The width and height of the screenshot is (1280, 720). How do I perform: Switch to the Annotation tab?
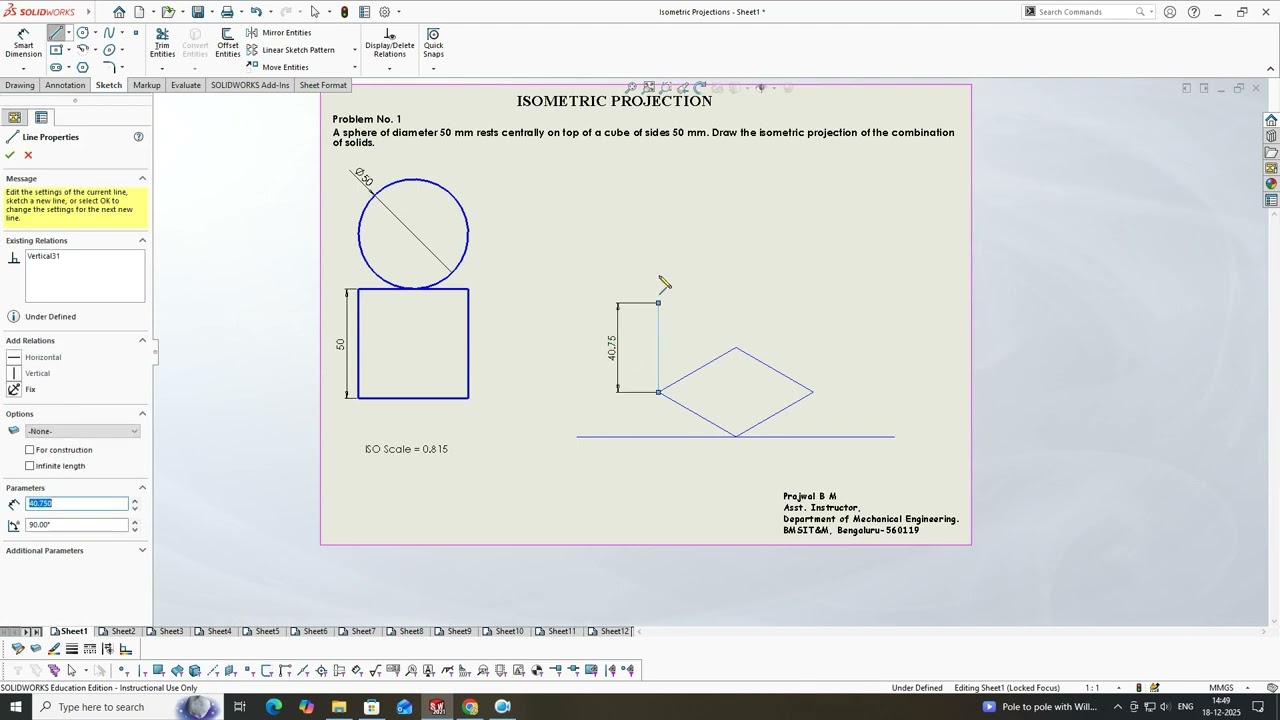click(x=65, y=85)
